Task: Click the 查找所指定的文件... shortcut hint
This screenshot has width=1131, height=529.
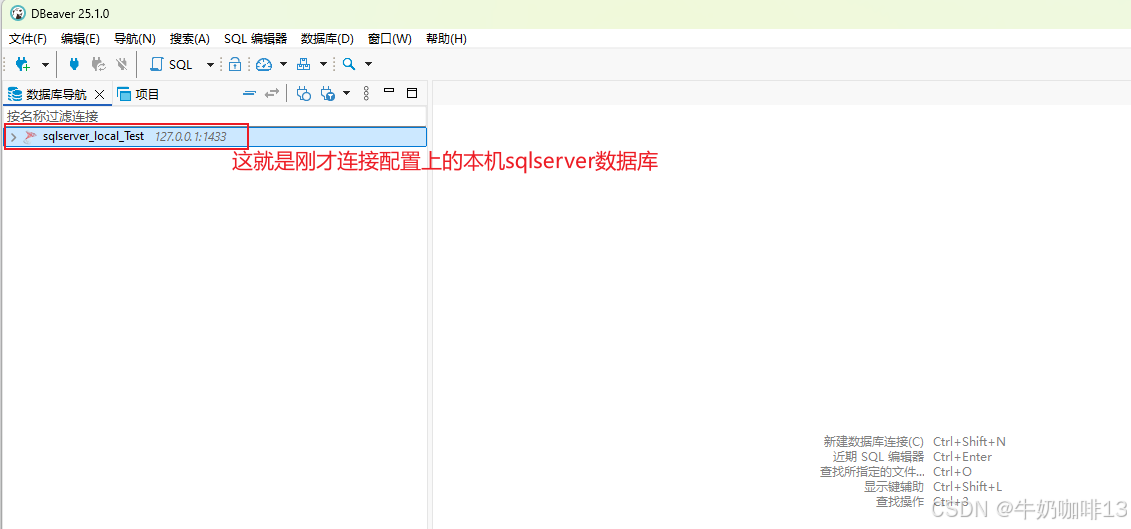Action: coord(871,471)
